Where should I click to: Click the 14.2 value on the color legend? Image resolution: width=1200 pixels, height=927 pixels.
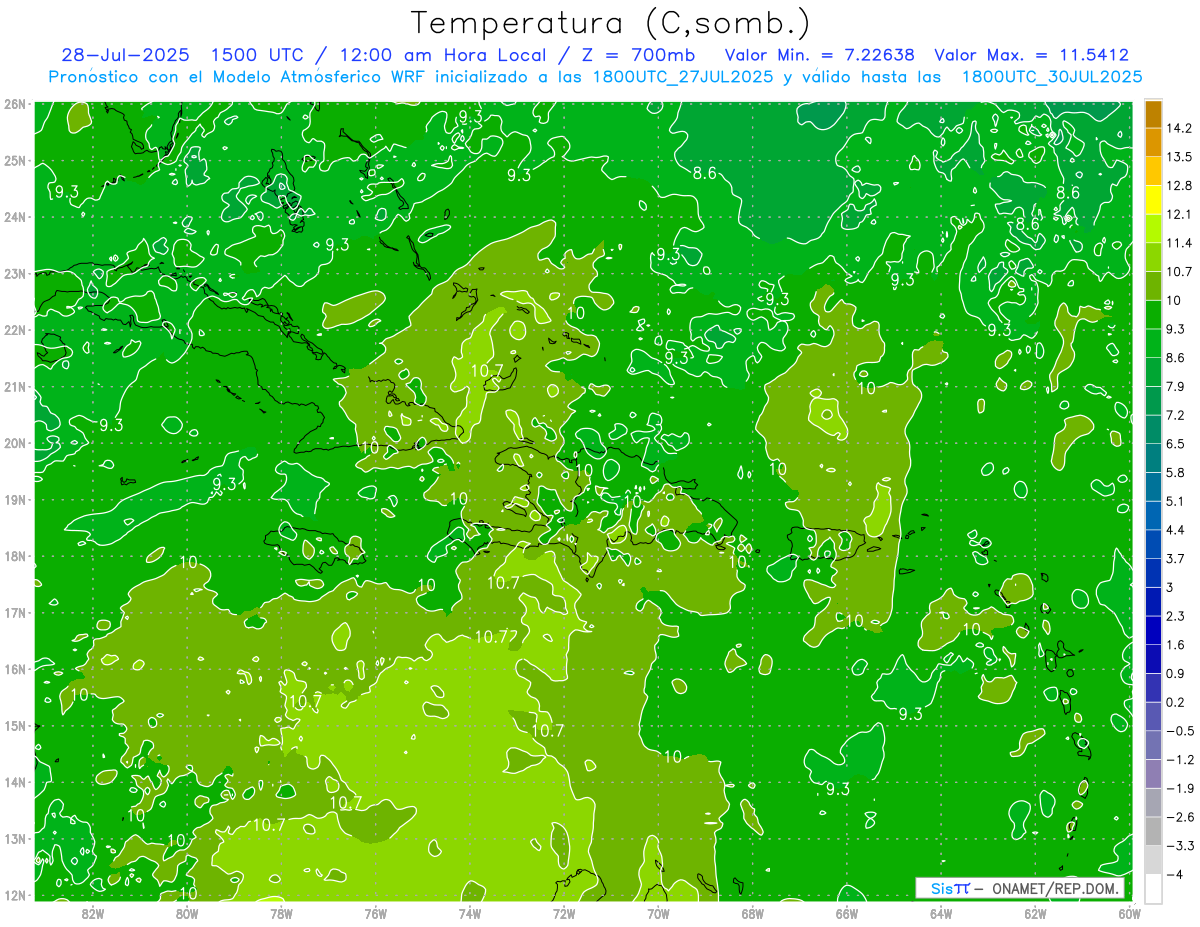1179,128
